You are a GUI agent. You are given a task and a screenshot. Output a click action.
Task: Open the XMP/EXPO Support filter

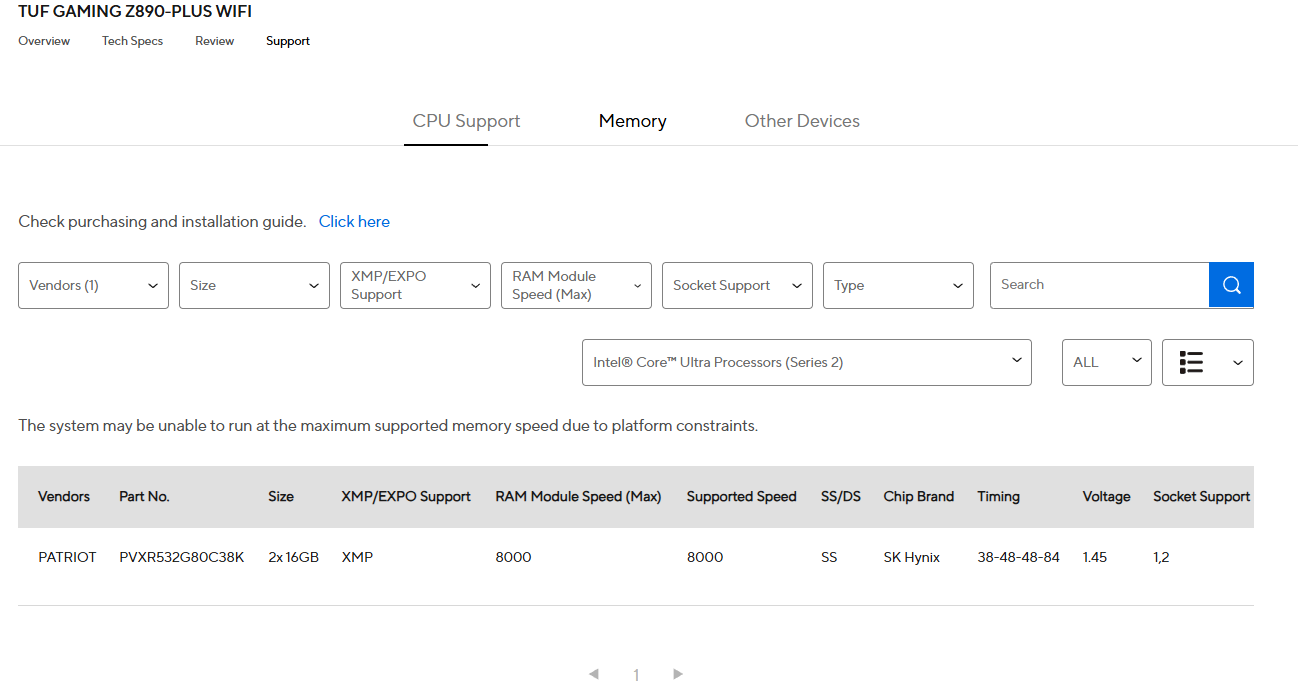click(415, 285)
